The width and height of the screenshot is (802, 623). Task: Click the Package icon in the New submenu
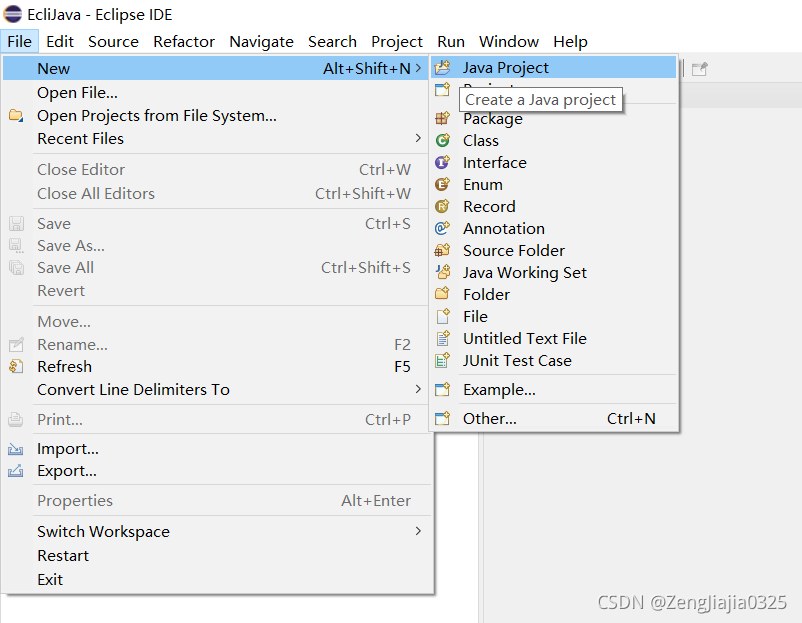click(x=442, y=118)
